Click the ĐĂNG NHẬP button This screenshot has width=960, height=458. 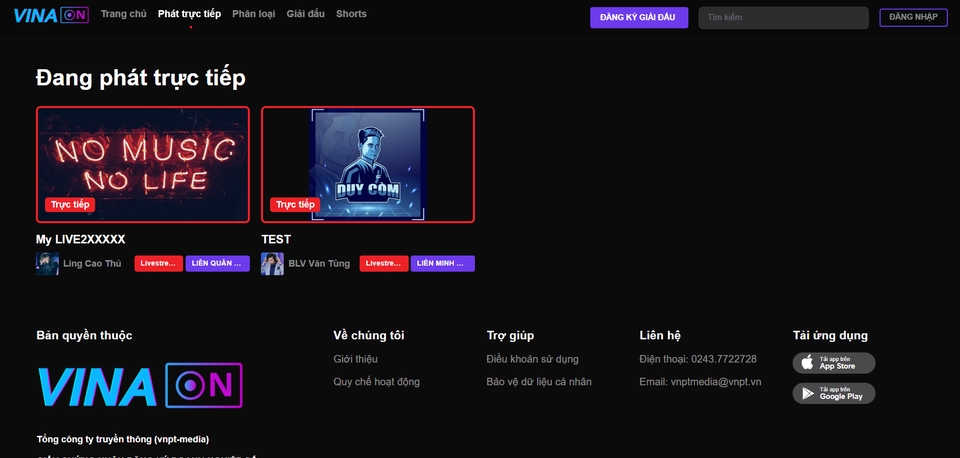pyautogui.click(x=913, y=17)
